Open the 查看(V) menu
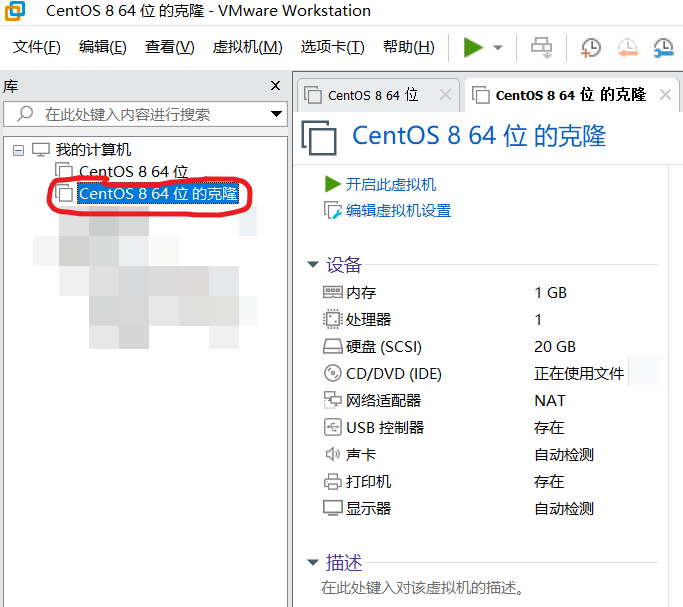This screenshot has width=683, height=607. (169, 47)
